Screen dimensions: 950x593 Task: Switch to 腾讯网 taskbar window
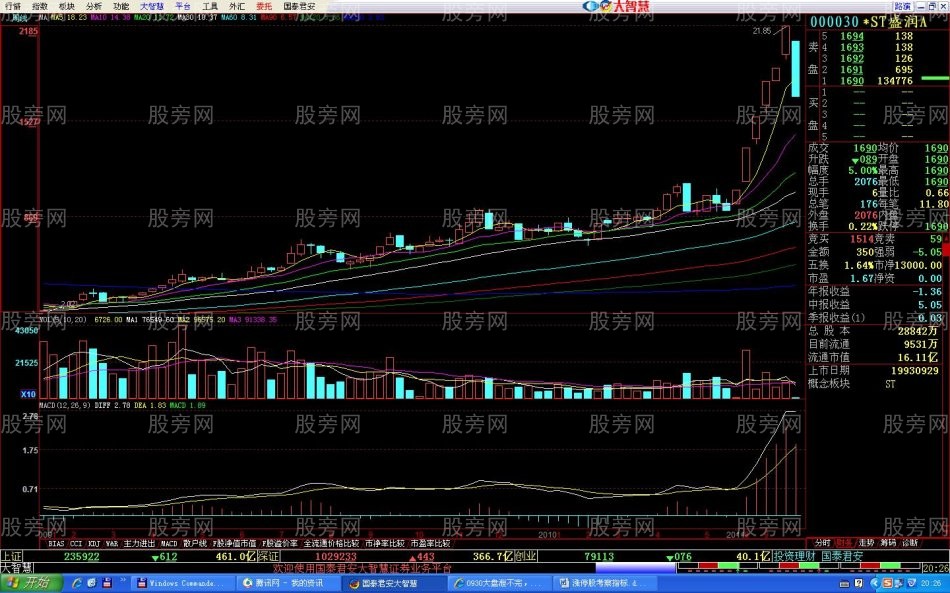click(x=288, y=583)
